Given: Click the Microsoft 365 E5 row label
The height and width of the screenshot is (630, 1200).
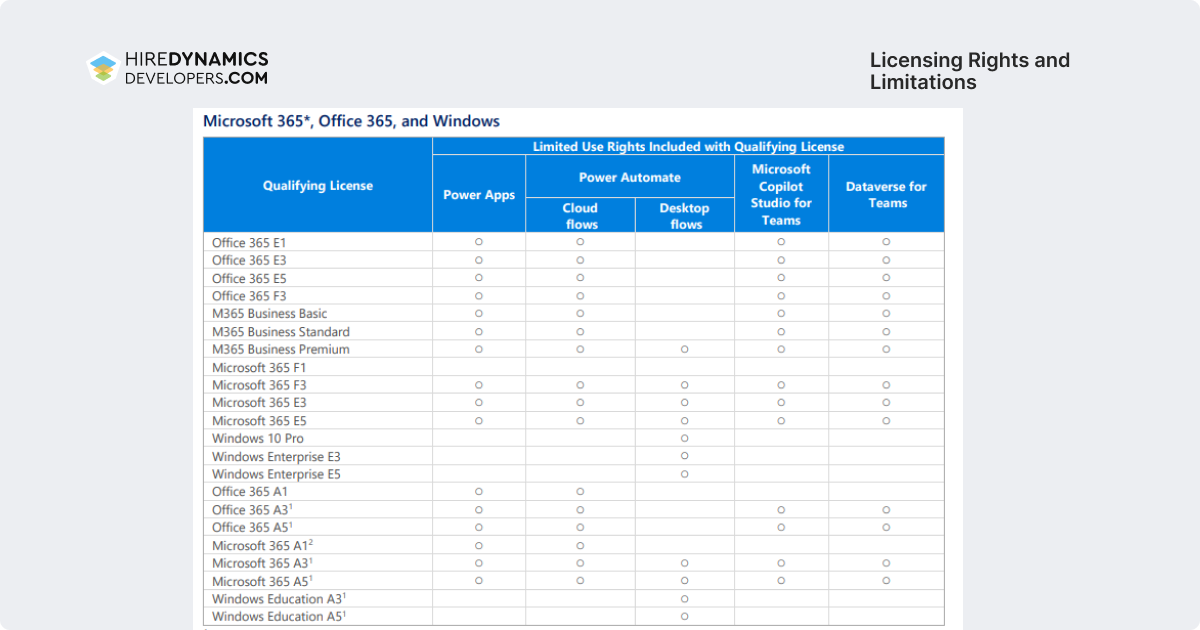Looking at the screenshot, I should [x=259, y=421].
